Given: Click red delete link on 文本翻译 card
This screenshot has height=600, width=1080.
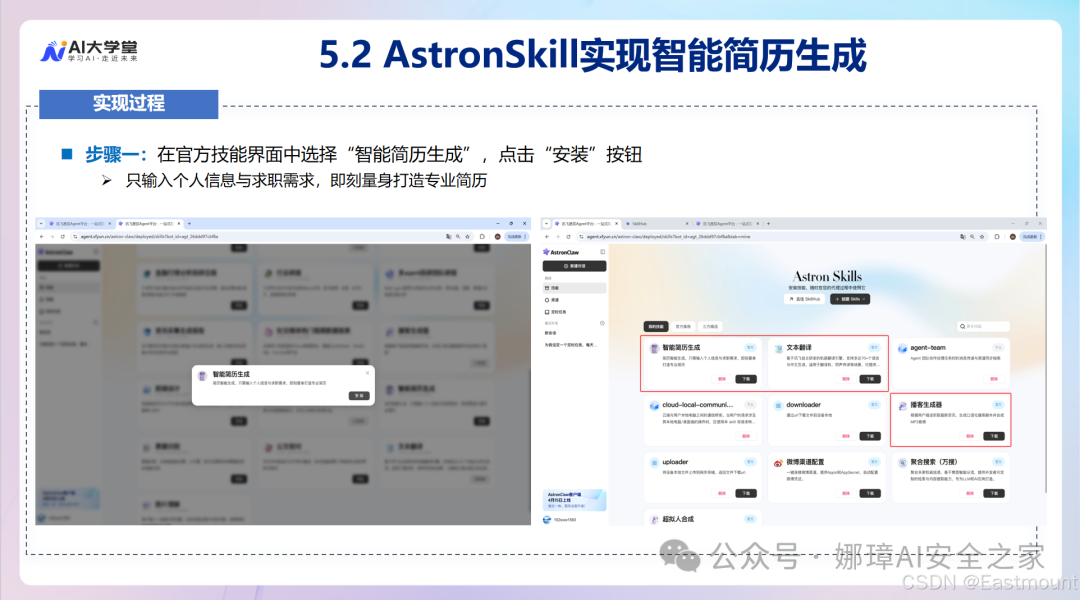Looking at the screenshot, I should (846, 379).
